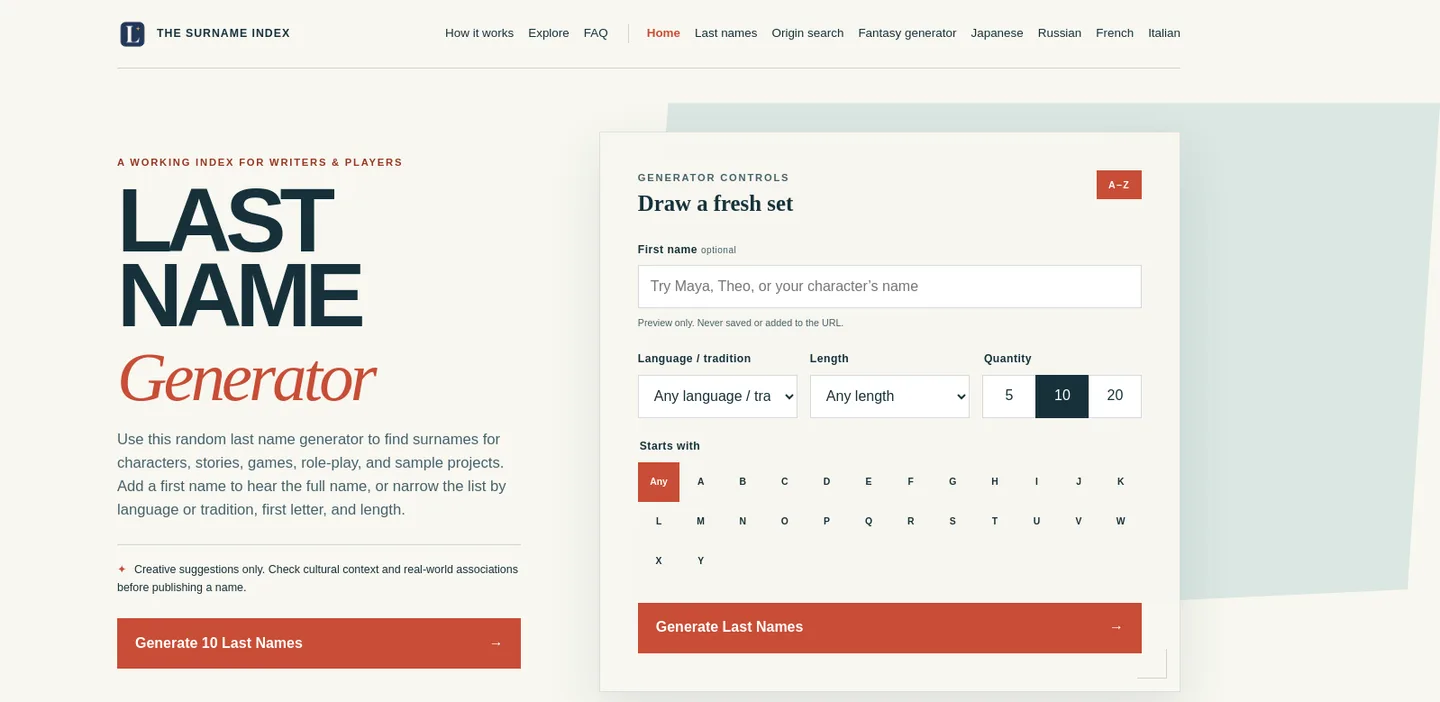Choose the 'Any' starting letter option
This screenshot has height=702, width=1440.
[659, 482]
